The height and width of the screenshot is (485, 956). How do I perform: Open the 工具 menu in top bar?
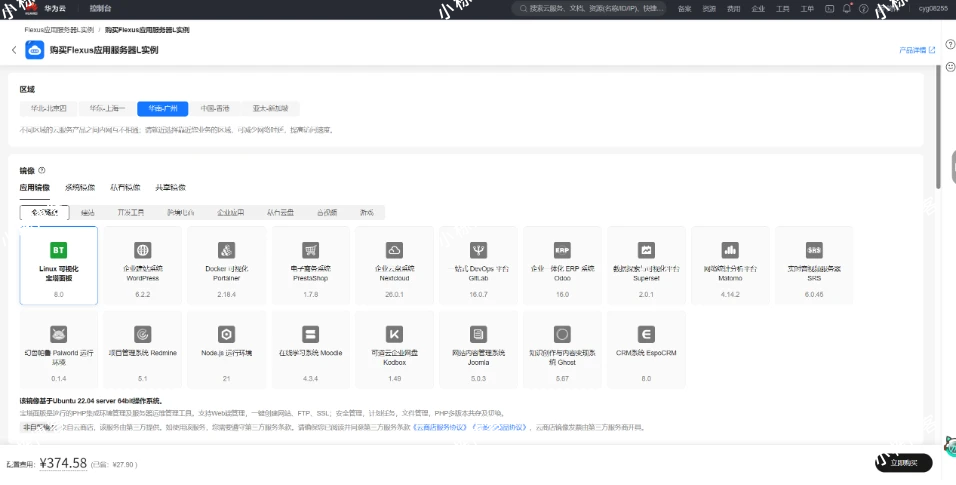[x=783, y=9]
